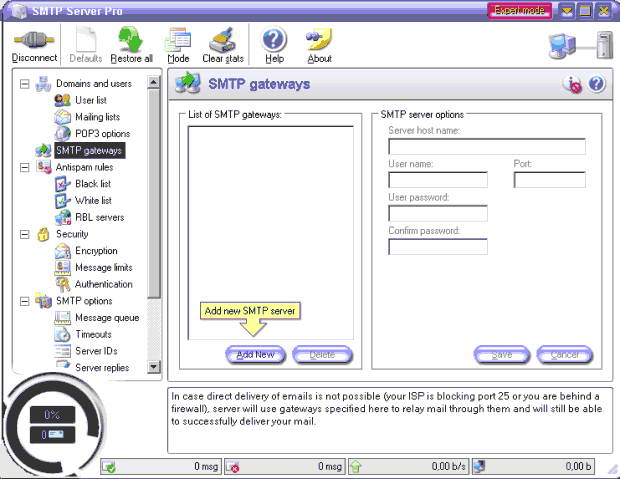Viewport: 620px width, 479px height.
Task: Click the Server host name field
Action: pyautogui.click(x=487, y=146)
